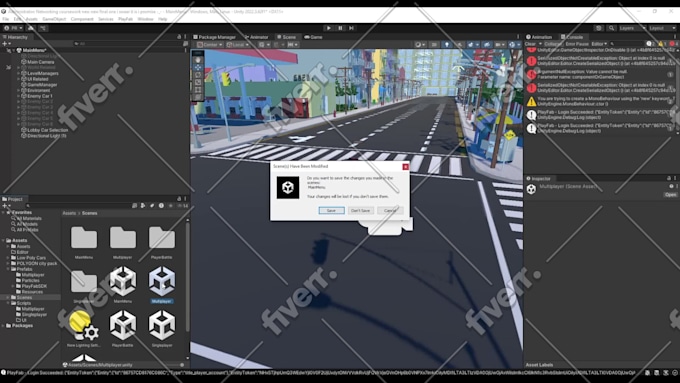Open the Multiplayer folder in Scenes
680x383 pixels.
(123, 237)
